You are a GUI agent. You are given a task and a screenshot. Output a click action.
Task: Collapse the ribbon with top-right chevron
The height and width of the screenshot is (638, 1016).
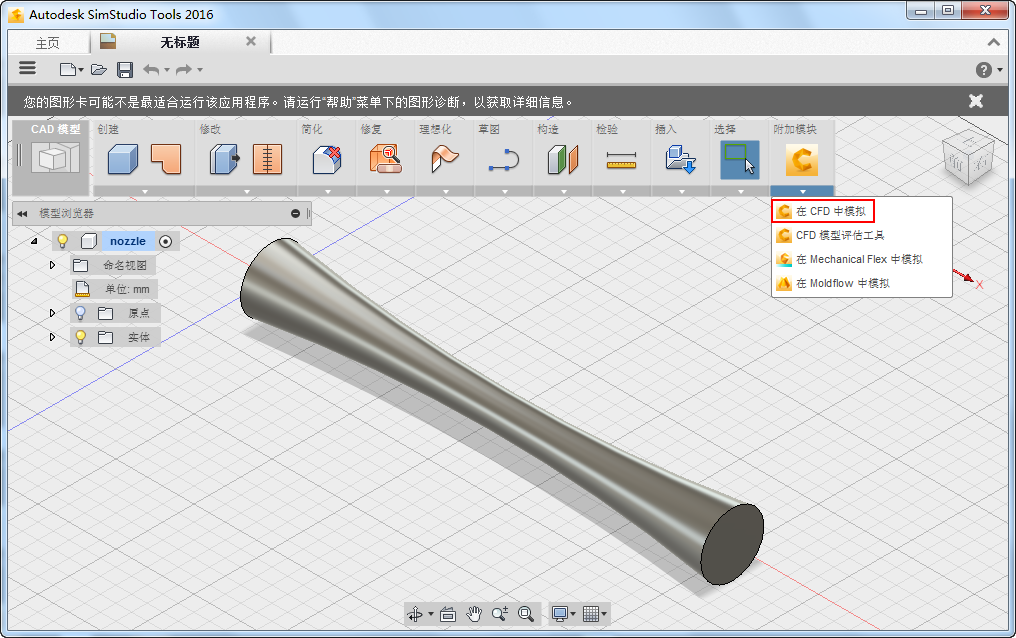pos(993,42)
